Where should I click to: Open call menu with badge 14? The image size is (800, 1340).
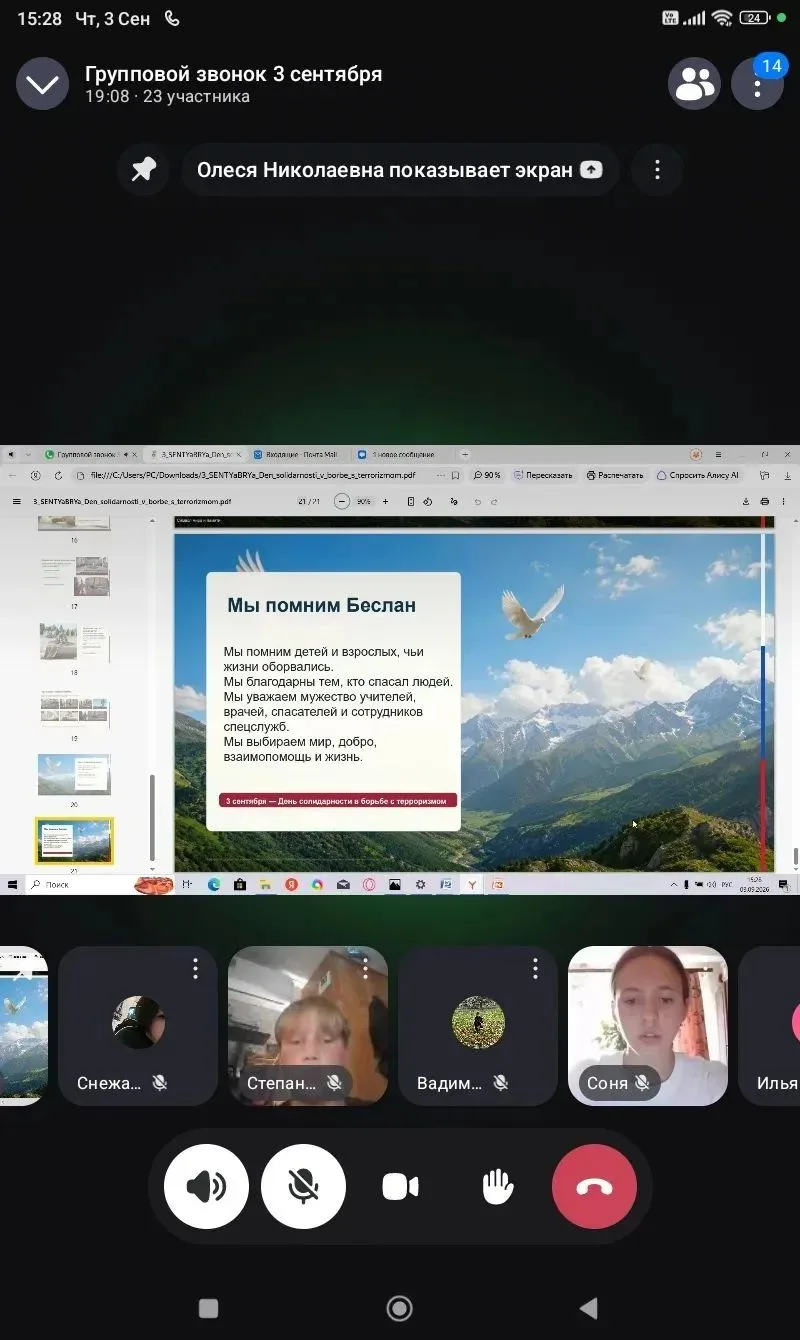point(758,84)
